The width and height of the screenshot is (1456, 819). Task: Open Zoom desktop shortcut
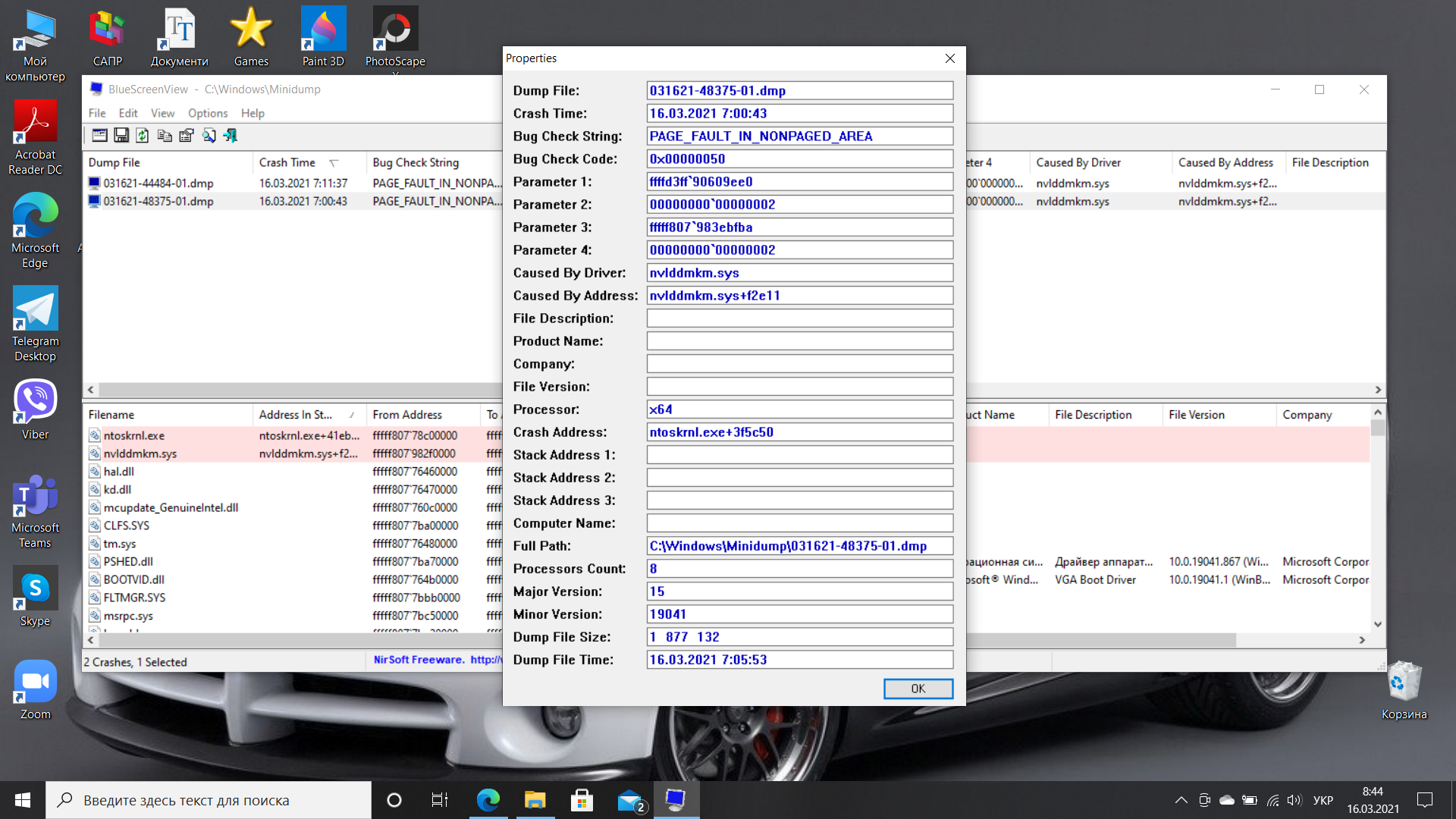(x=35, y=690)
